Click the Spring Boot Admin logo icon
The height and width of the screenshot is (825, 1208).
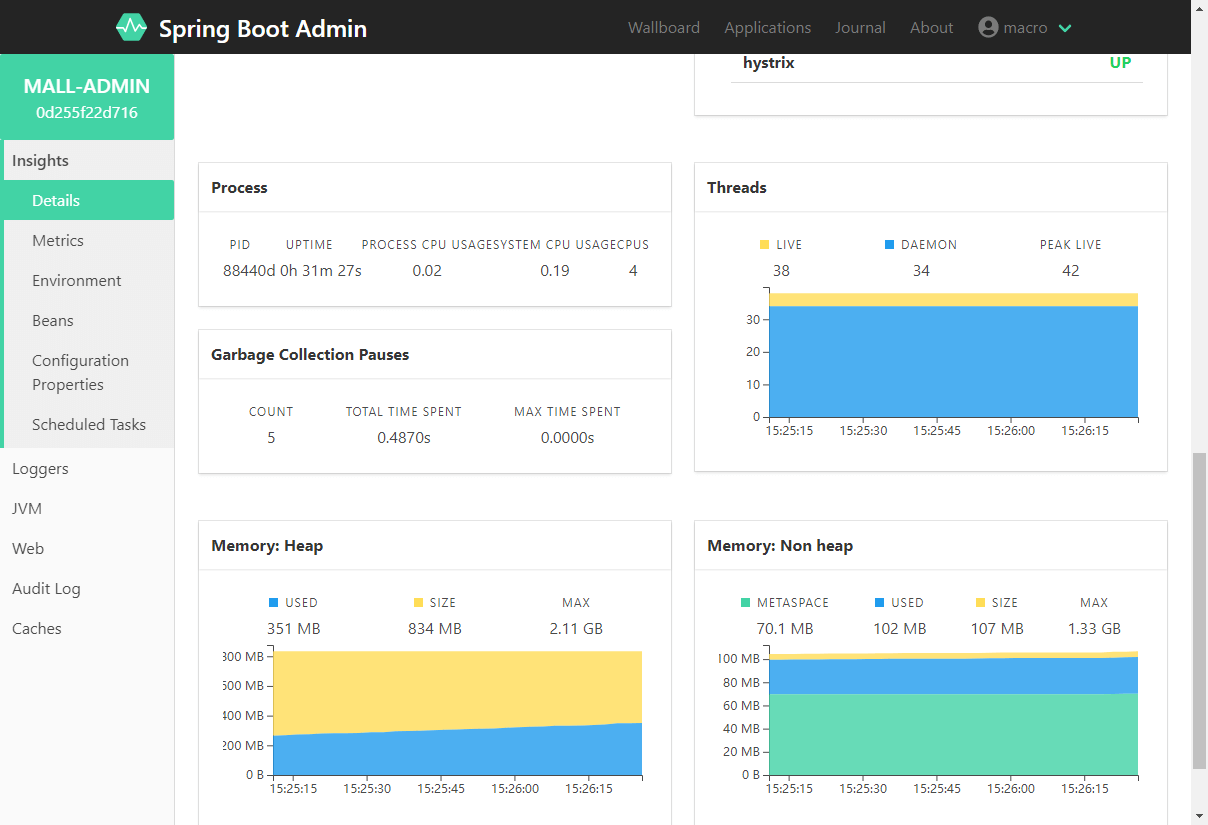(x=131, y=28)
